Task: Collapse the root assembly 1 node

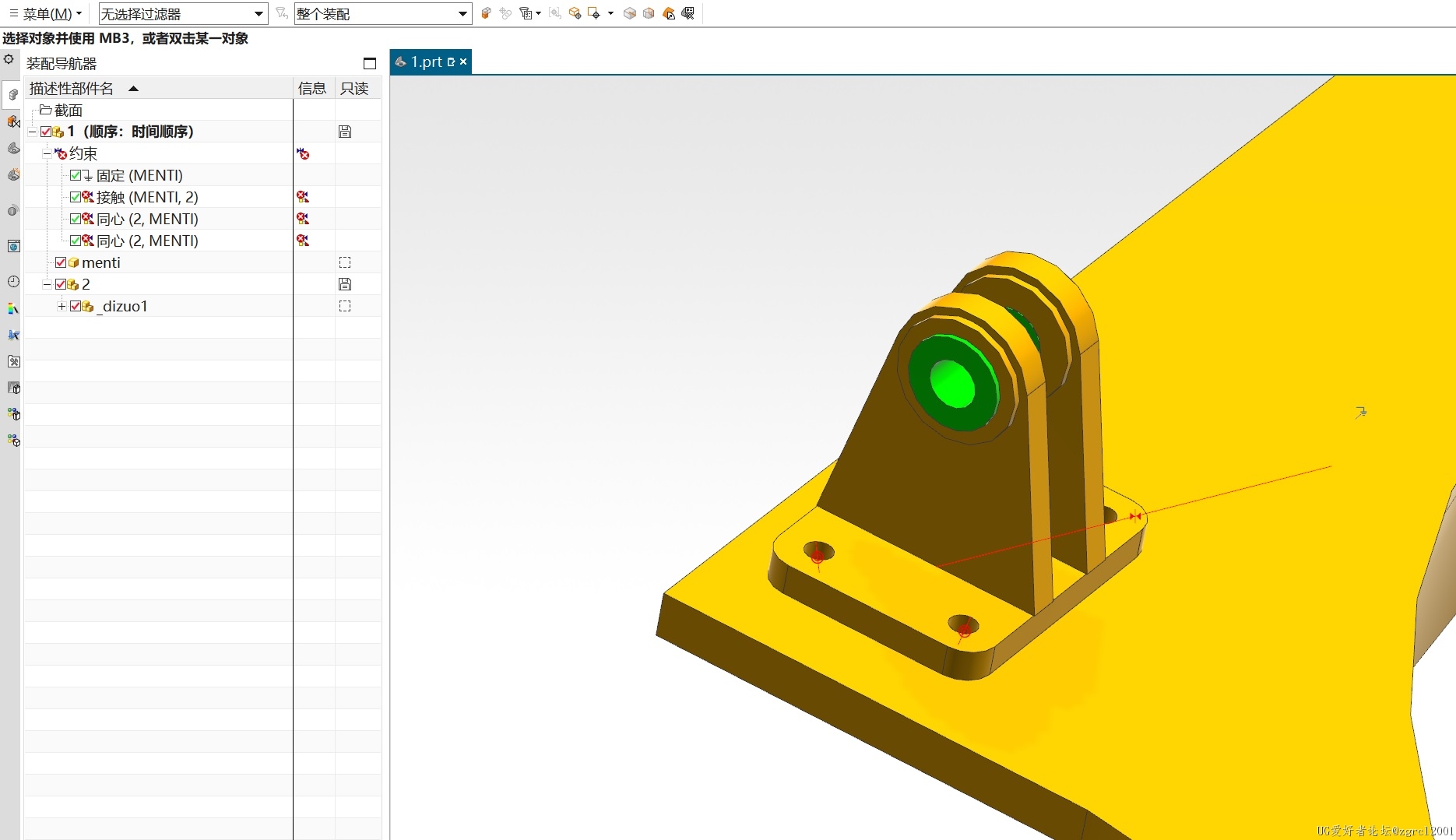Action: (x=33, y=132)
